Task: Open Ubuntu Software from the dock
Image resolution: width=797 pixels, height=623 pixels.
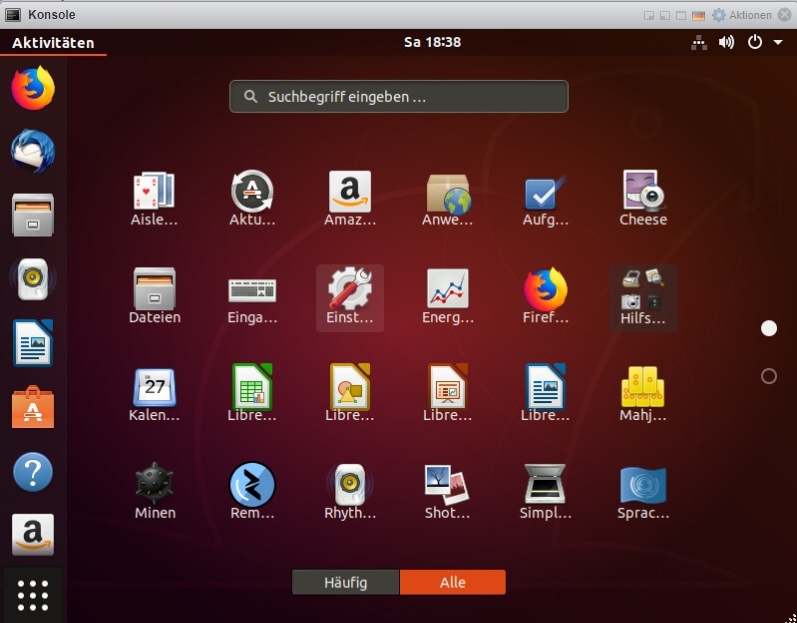Action: point(33,407)
